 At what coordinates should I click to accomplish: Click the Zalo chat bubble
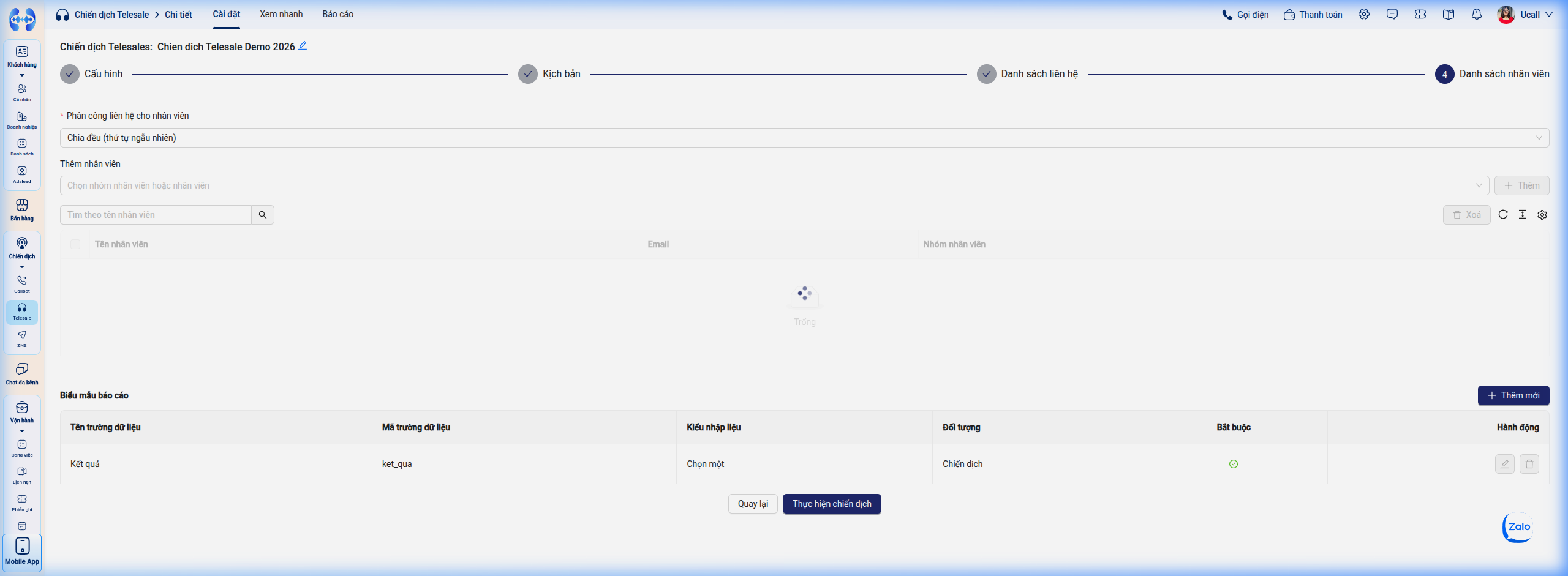pyautogui.click(x=1518, y=527)
